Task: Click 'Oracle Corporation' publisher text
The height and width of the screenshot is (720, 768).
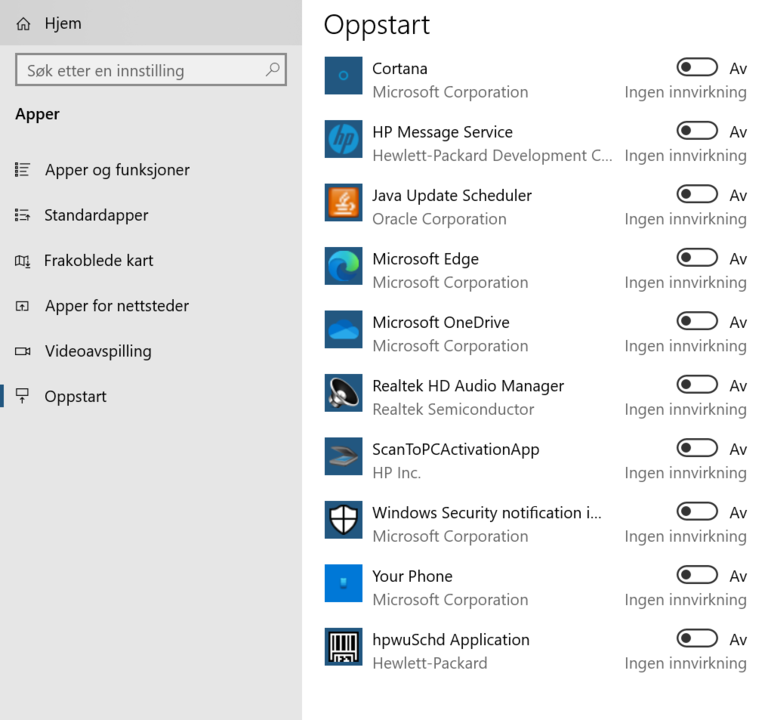Action: 439,219
